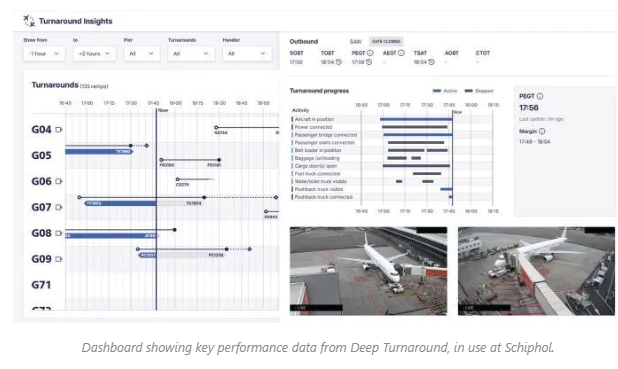Click the history clock icon beside TOBT 18:04

(x=339, y=62)
